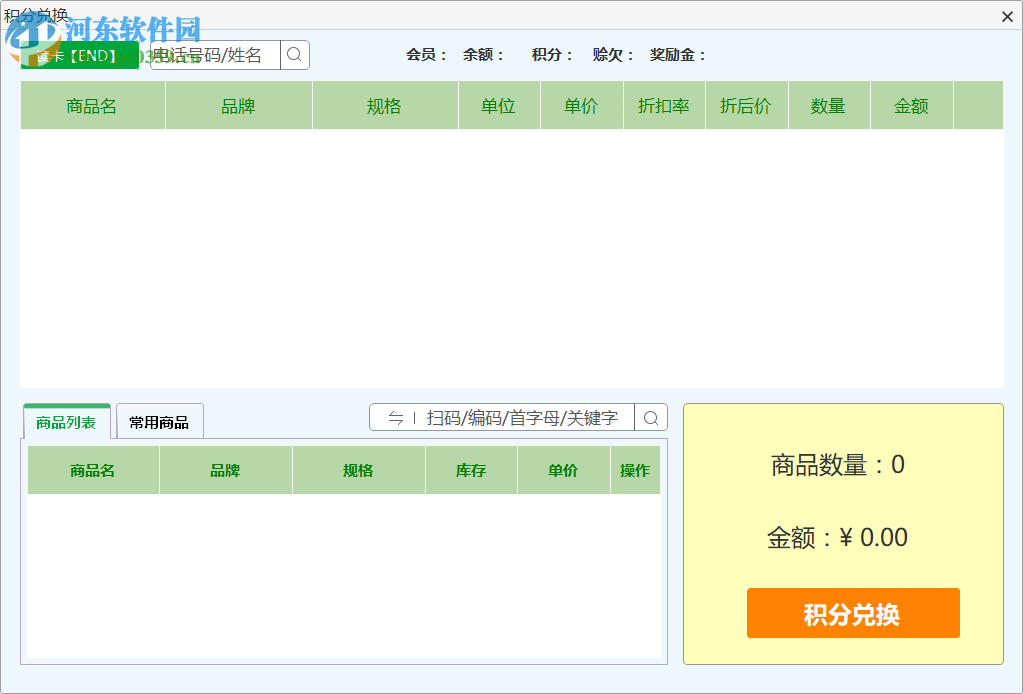
Task: Click the 规格 header in the upper table
Action: click(385, 106)
